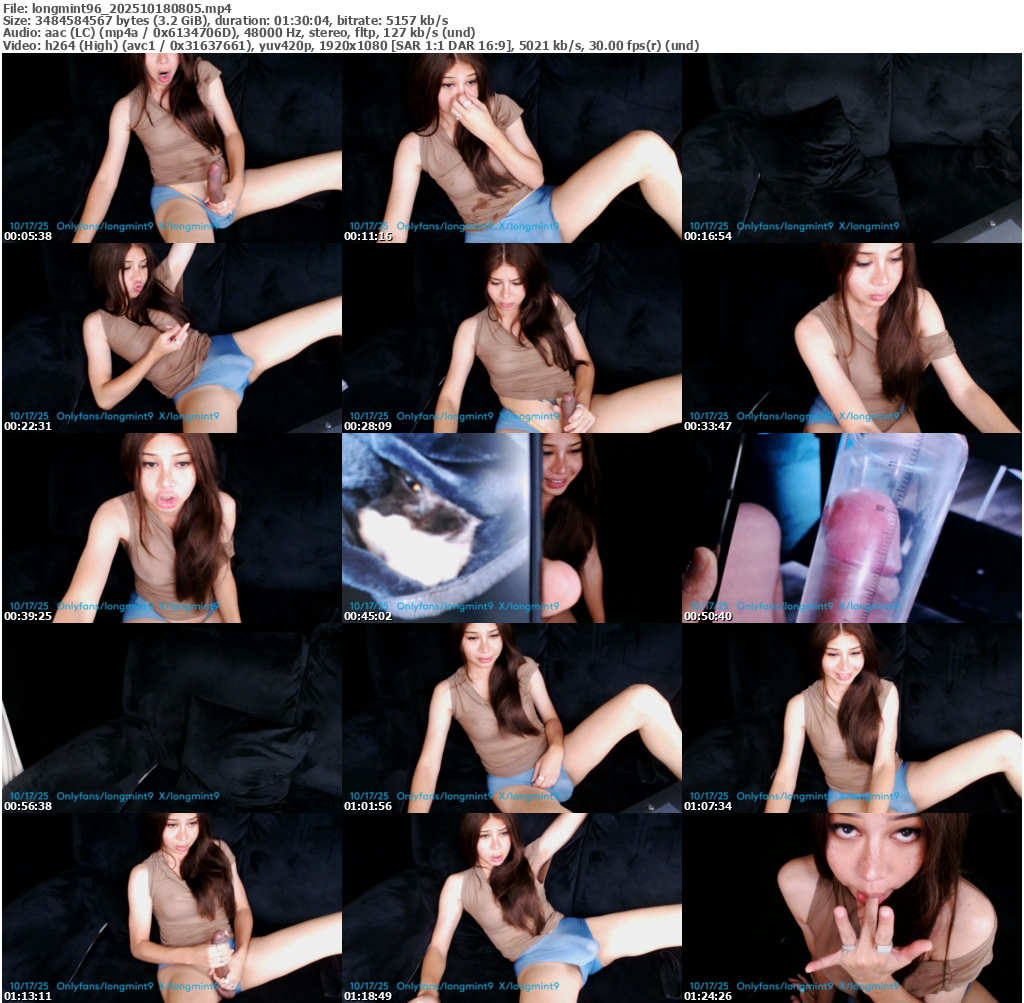
Task: Select the frame at 01:18:49
Action: [511, 908]
